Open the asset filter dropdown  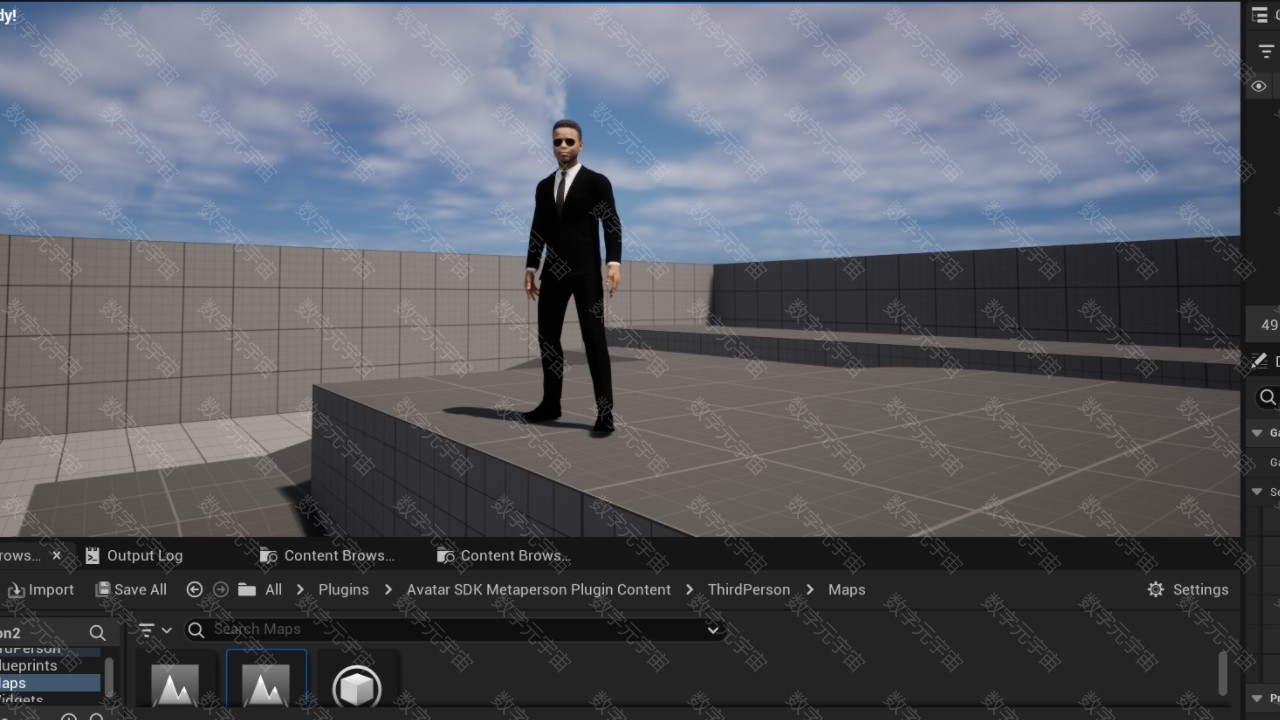155,630
